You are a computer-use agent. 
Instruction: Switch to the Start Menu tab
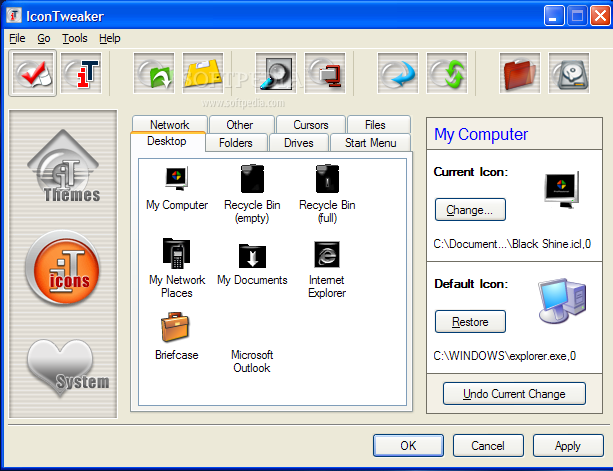coord(371,143)
